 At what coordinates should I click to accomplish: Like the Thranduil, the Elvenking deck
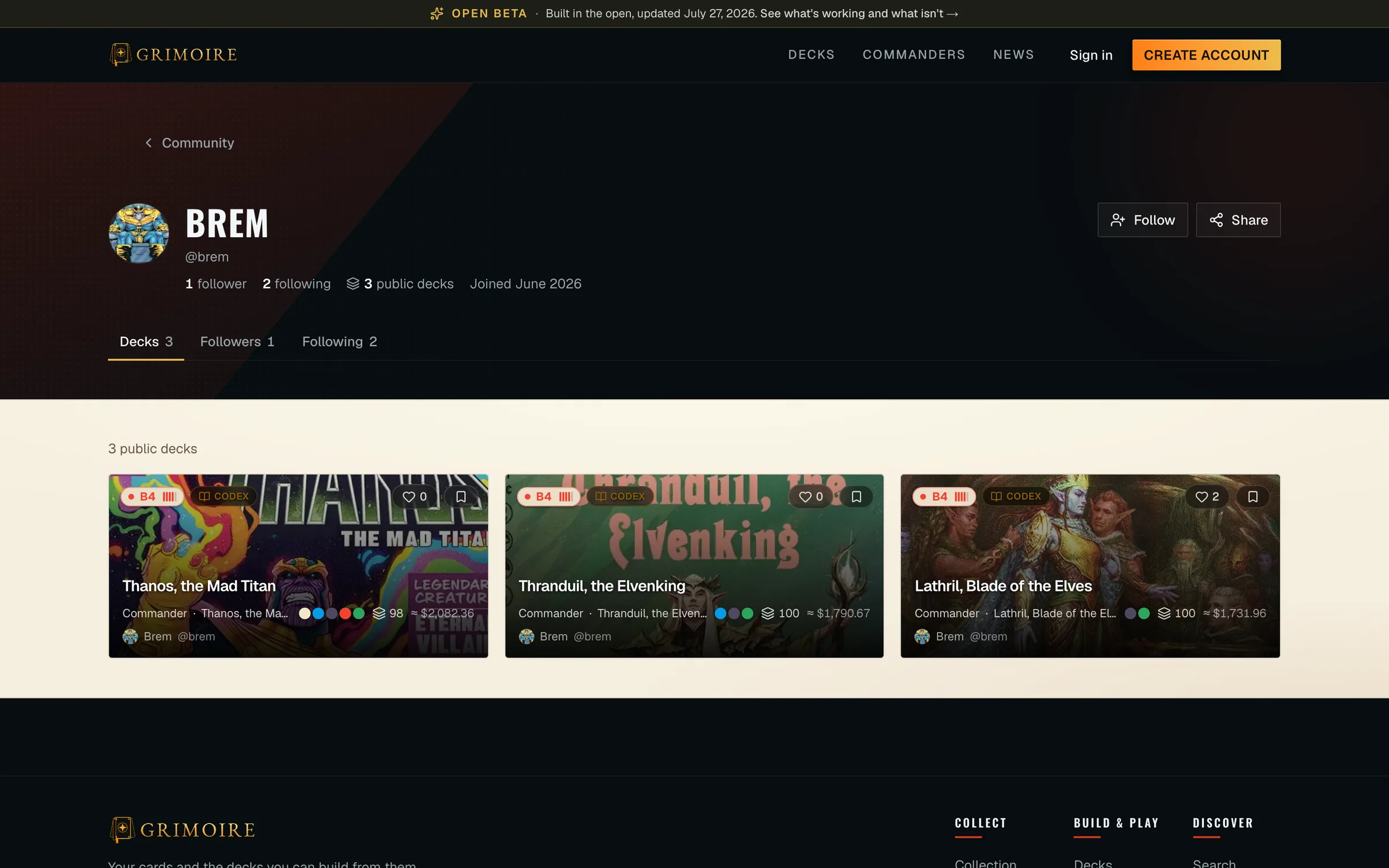pyautogui.click(x=811, y=496)
